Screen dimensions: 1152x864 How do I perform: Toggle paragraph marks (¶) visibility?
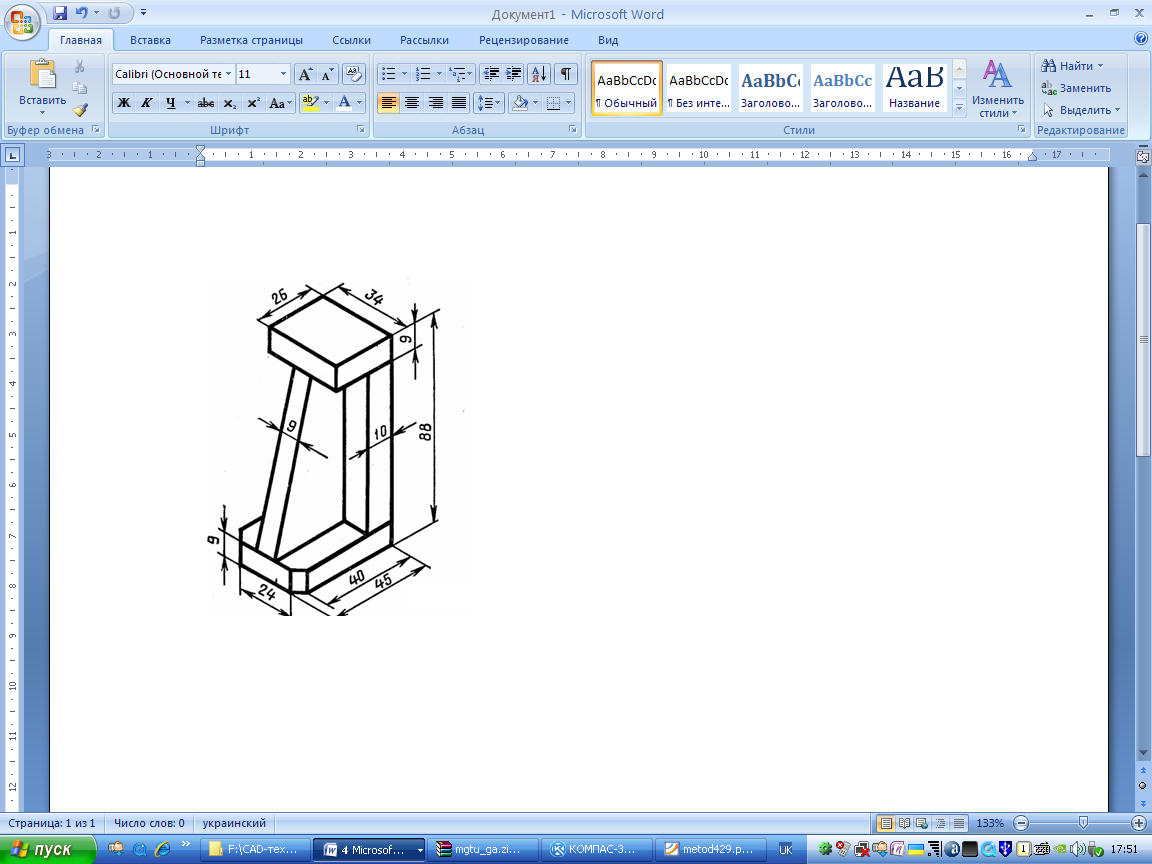pos(566,74)
